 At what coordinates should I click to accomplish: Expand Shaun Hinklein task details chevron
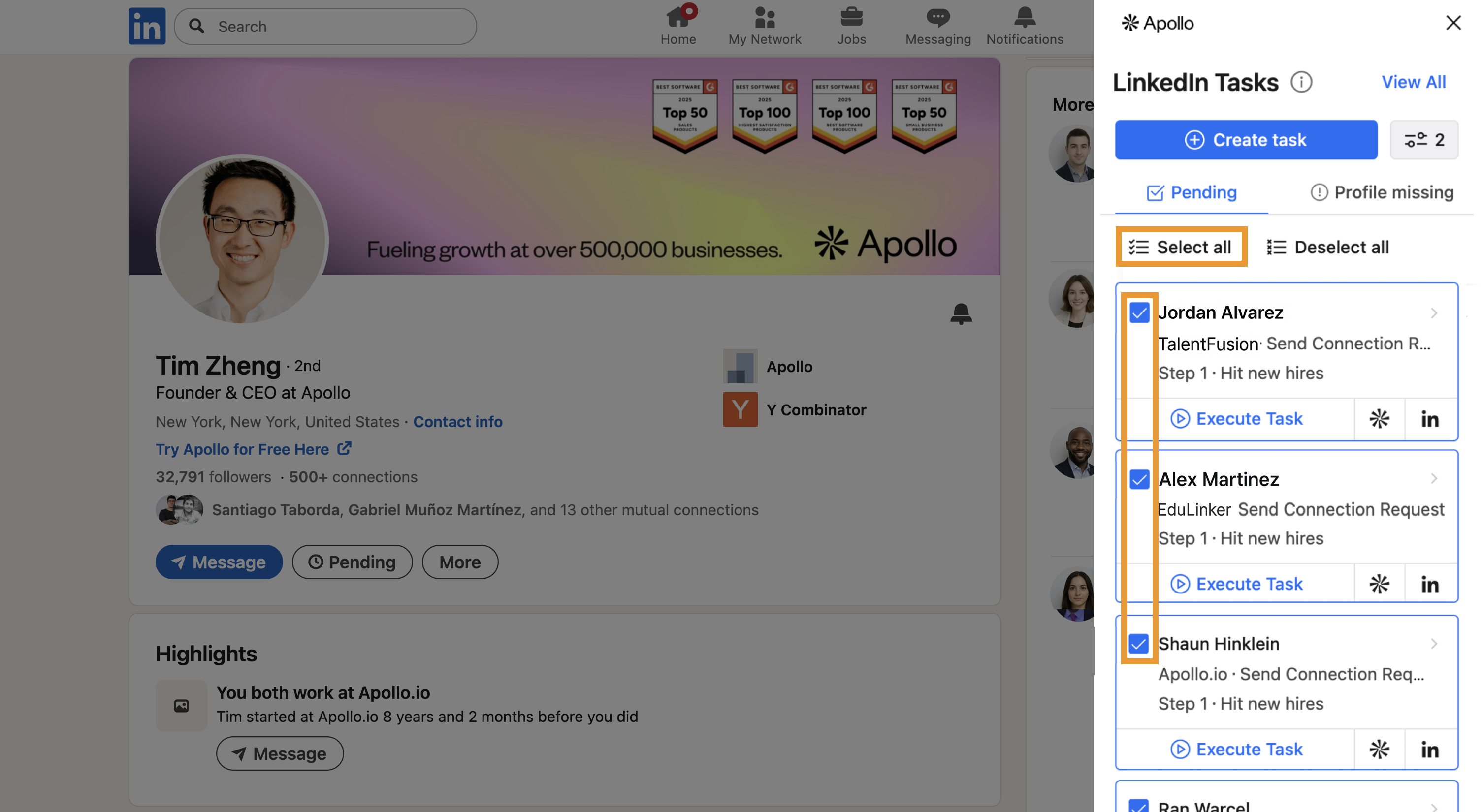pyautogui.click(x=1434, y=644)
